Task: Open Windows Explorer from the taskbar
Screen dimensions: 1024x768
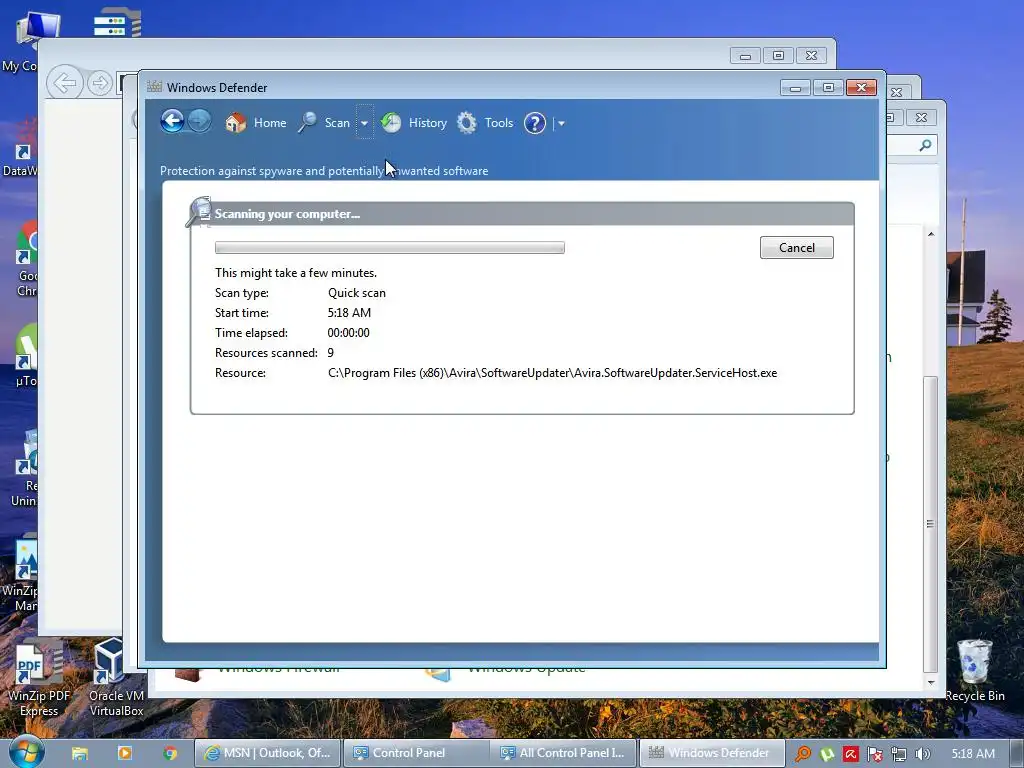Action: click(x=80, y=753)
